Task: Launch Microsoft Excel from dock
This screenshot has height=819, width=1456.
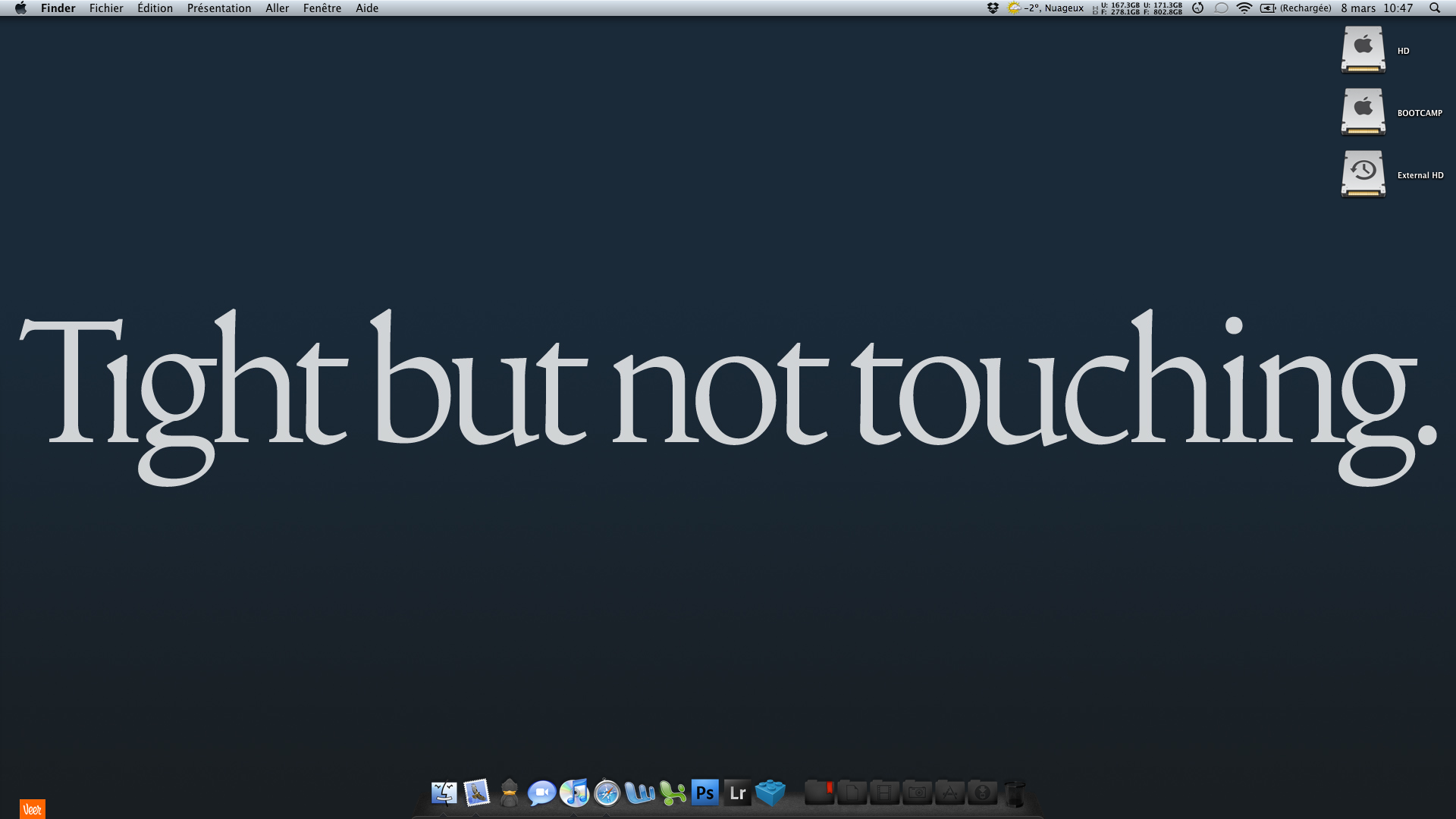Action: [x=672, y=793]
